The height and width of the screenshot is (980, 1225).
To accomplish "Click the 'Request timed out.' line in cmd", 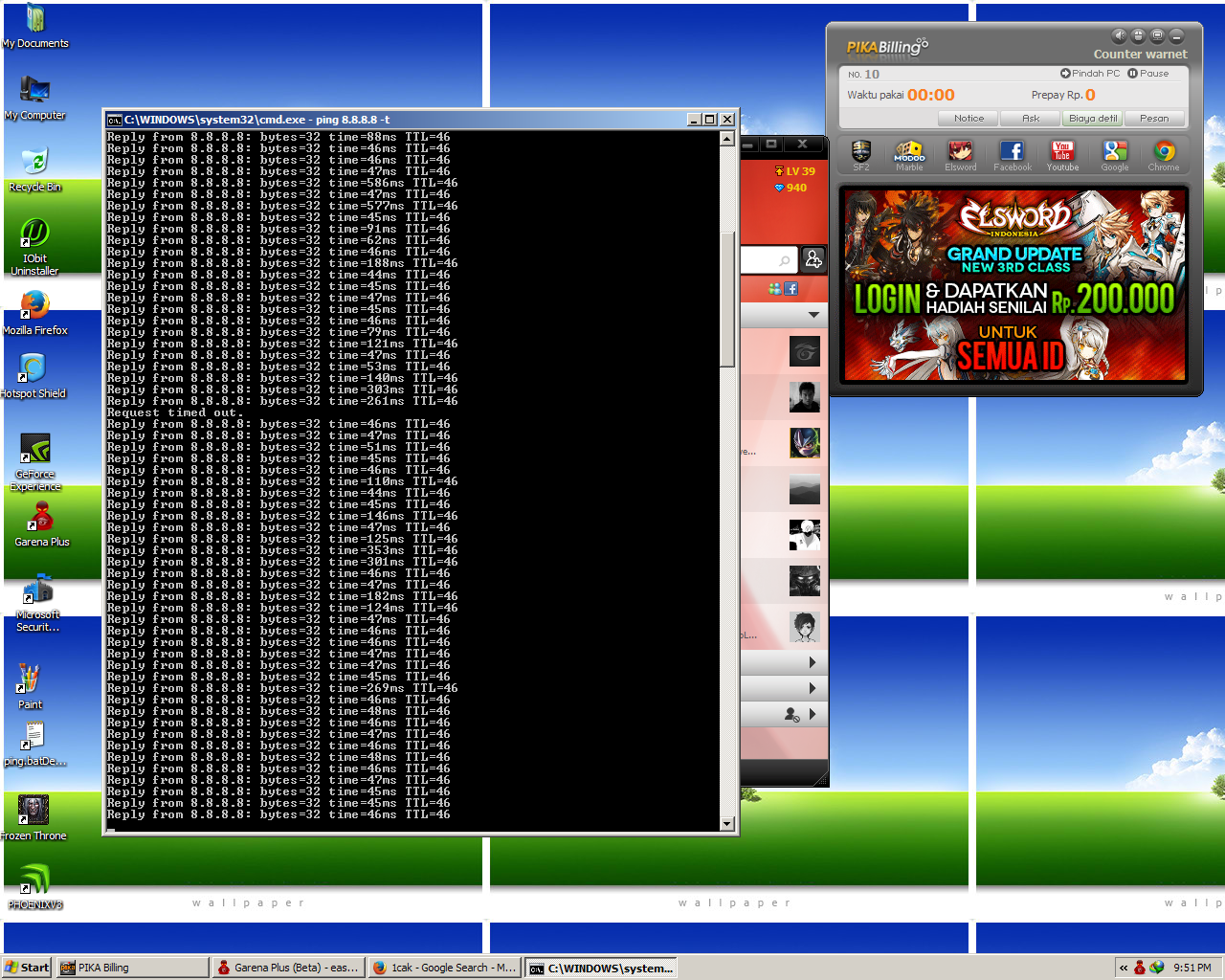I will (x=175, y=412).
